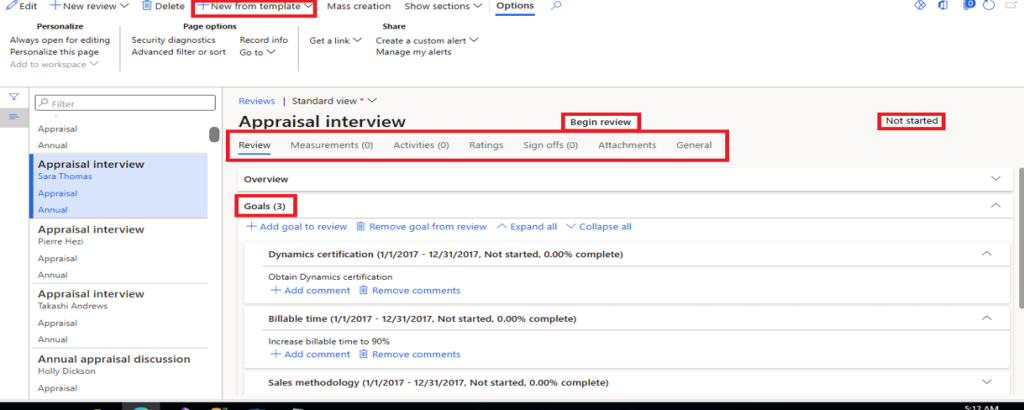Open in Microsoft Office icon
1024x410 pixels.
[x=943, y=6]
